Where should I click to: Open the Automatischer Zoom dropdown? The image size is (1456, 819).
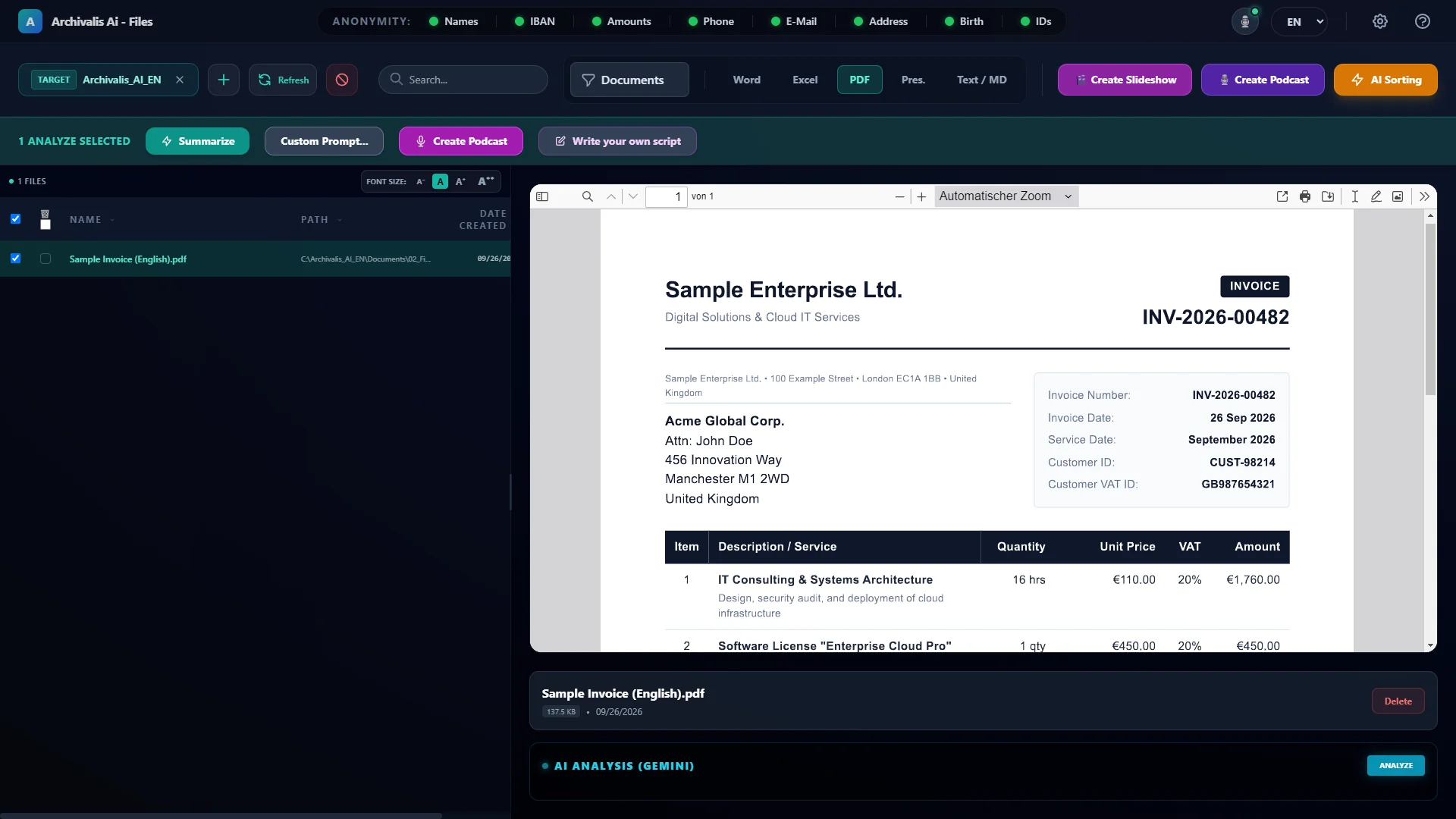coord(1006,196)
